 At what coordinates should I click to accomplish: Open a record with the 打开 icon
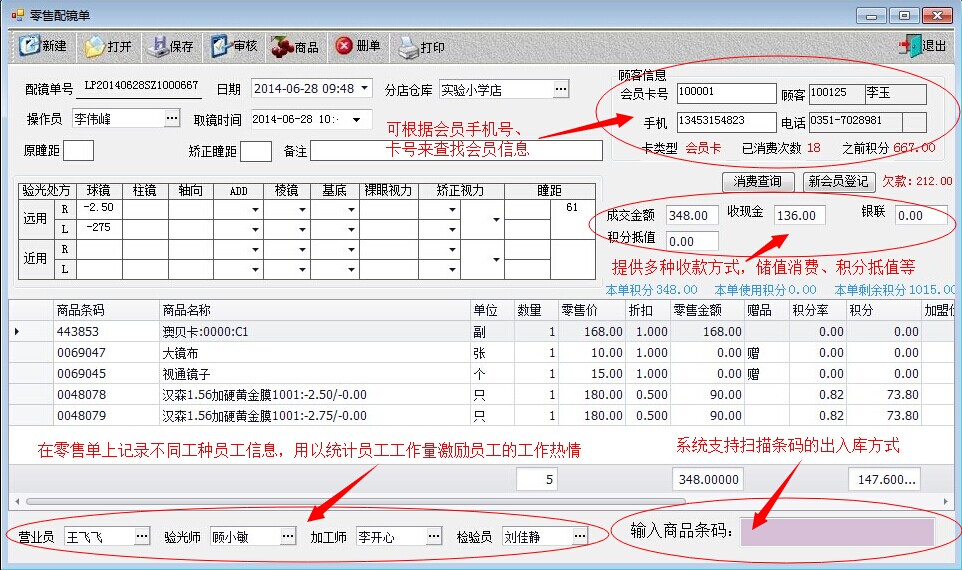[107, 46]
